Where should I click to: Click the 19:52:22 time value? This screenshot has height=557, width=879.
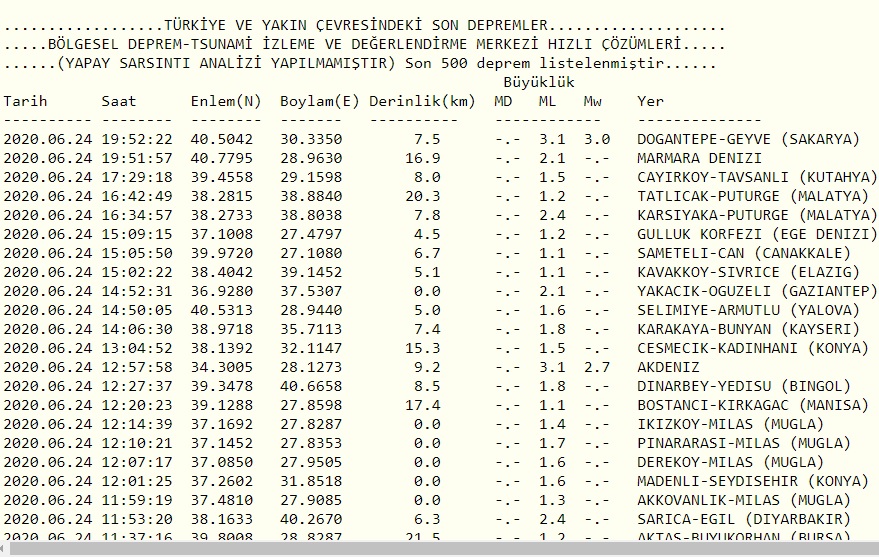click(137, 139)
